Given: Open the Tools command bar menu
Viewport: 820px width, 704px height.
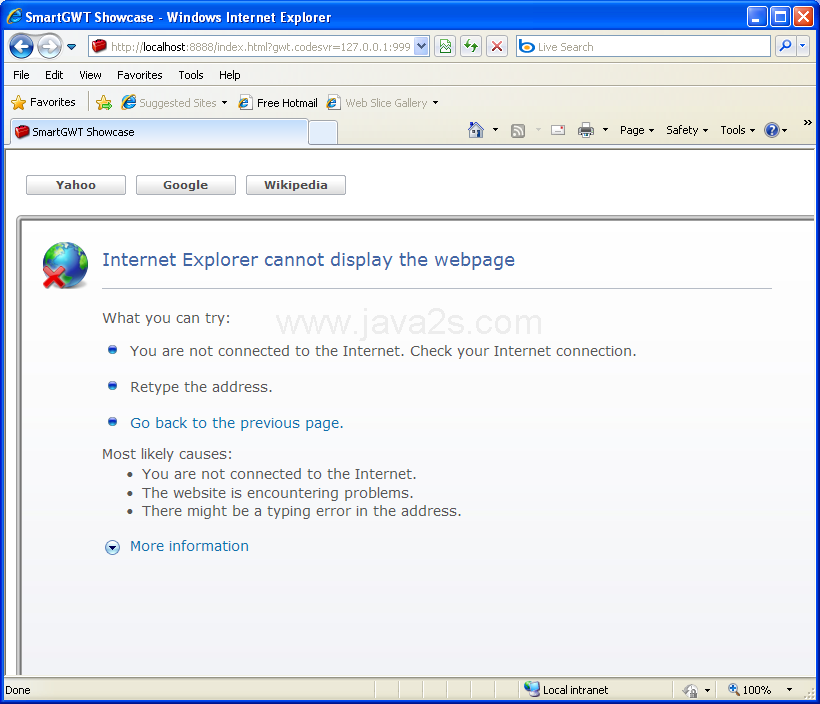Looking at the screenshot, I should pyautogui.click(x=737, y=130).
